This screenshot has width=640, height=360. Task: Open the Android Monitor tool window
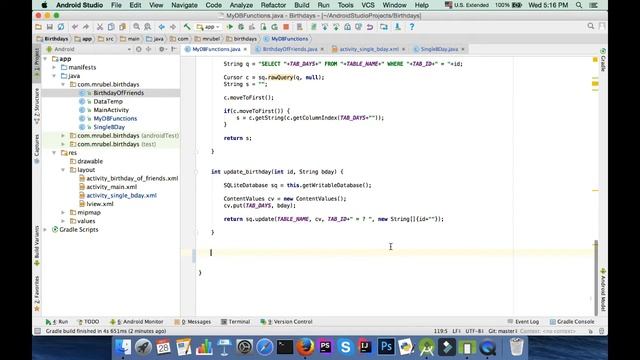(x=137, y=322)
